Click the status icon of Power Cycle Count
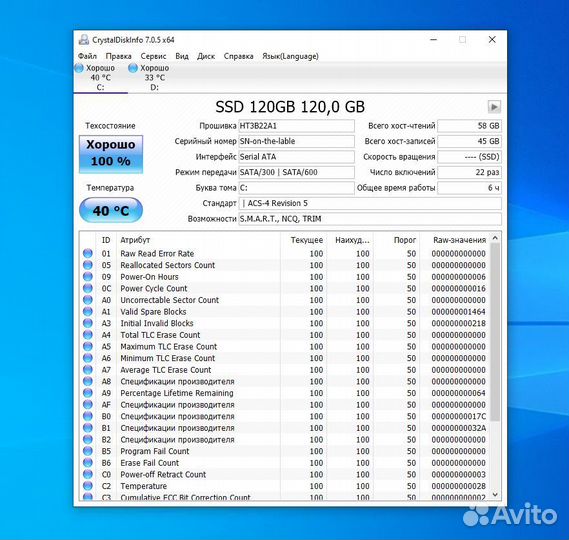This screenshot has width=569, height=540. pos(88,288)
